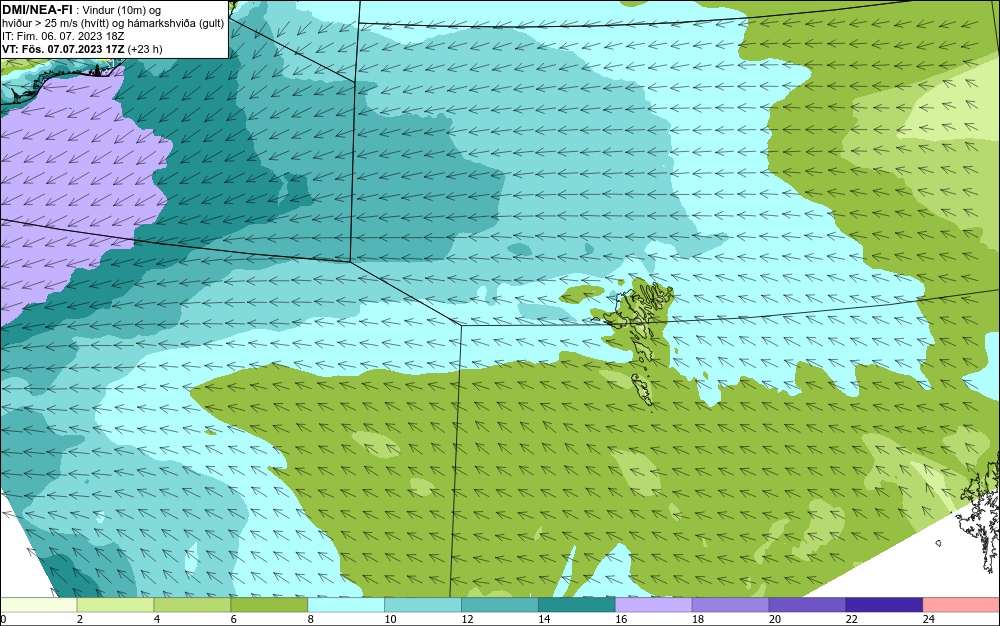Click the legend scale label "10"
Screen dimensions: 1000x626
point(390,619)
